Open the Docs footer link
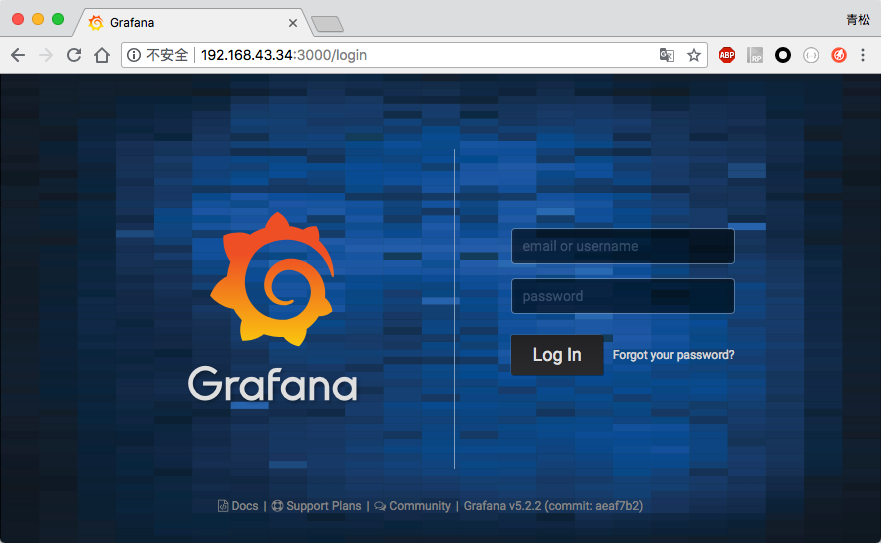The image size is (881, 543). 239,506
